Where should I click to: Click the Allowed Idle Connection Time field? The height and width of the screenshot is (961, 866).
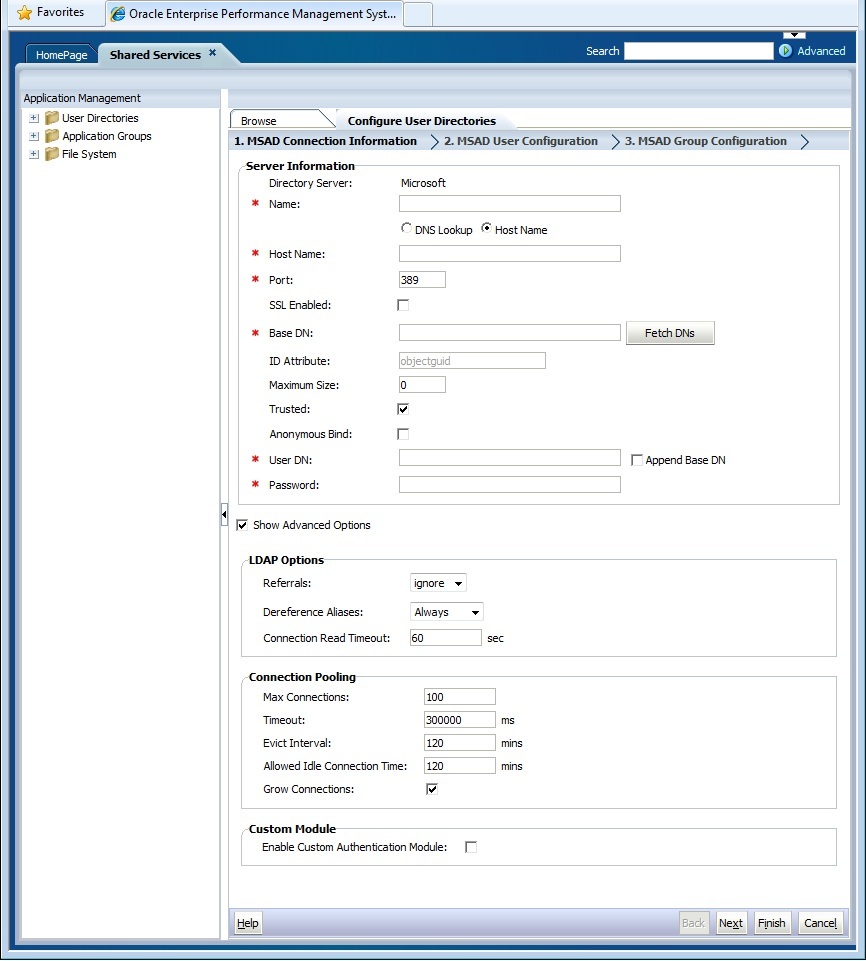(x=460, y=766)
